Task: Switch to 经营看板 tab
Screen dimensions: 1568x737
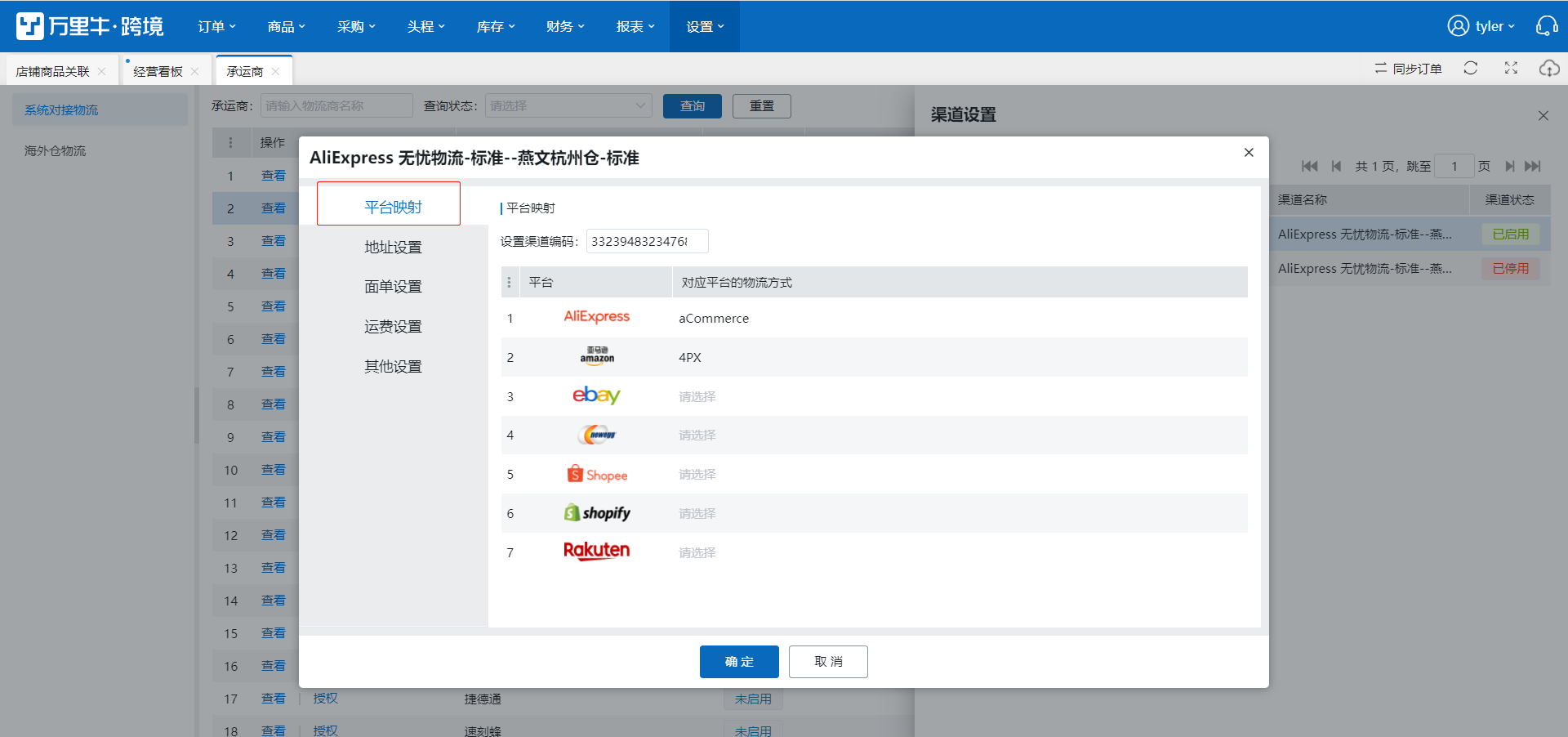Action: [158, 71]
